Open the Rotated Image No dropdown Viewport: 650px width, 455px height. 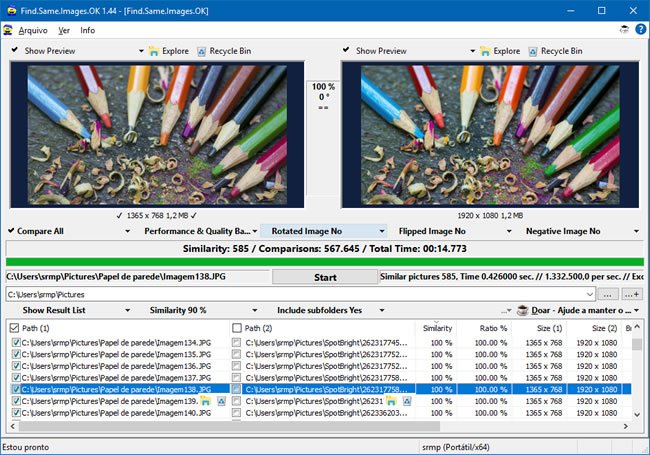tap(322, 231)
